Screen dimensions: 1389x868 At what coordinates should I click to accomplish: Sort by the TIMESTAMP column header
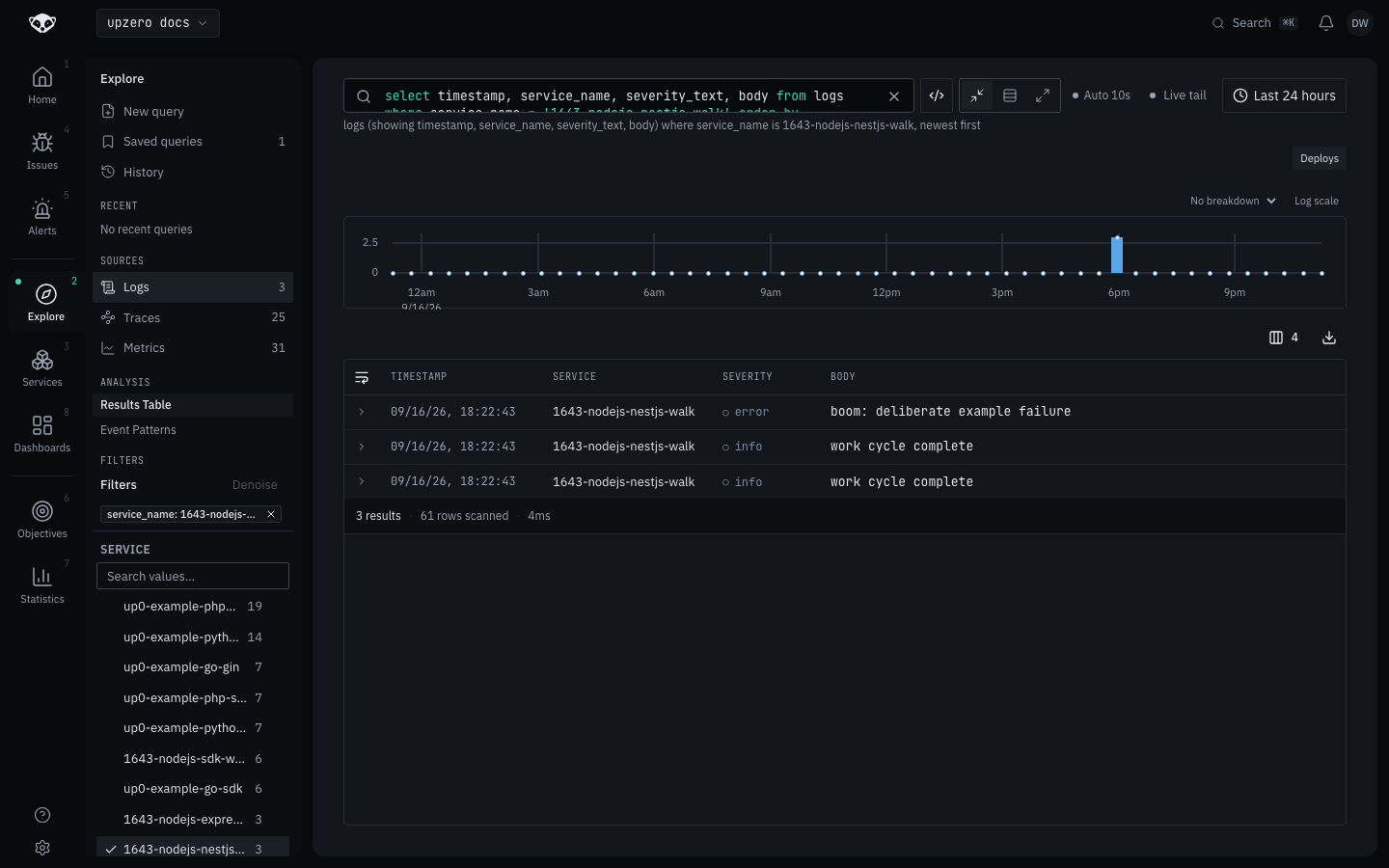click(x=419, y=377)
